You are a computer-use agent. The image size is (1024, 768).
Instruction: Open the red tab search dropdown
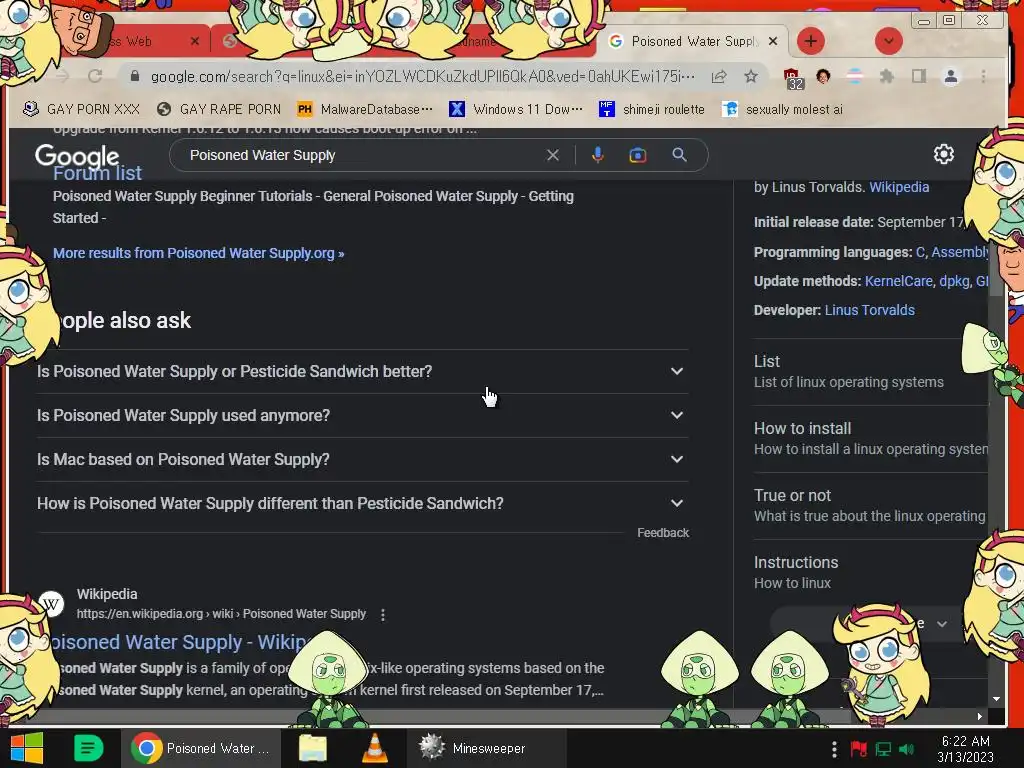coord(888,41)
